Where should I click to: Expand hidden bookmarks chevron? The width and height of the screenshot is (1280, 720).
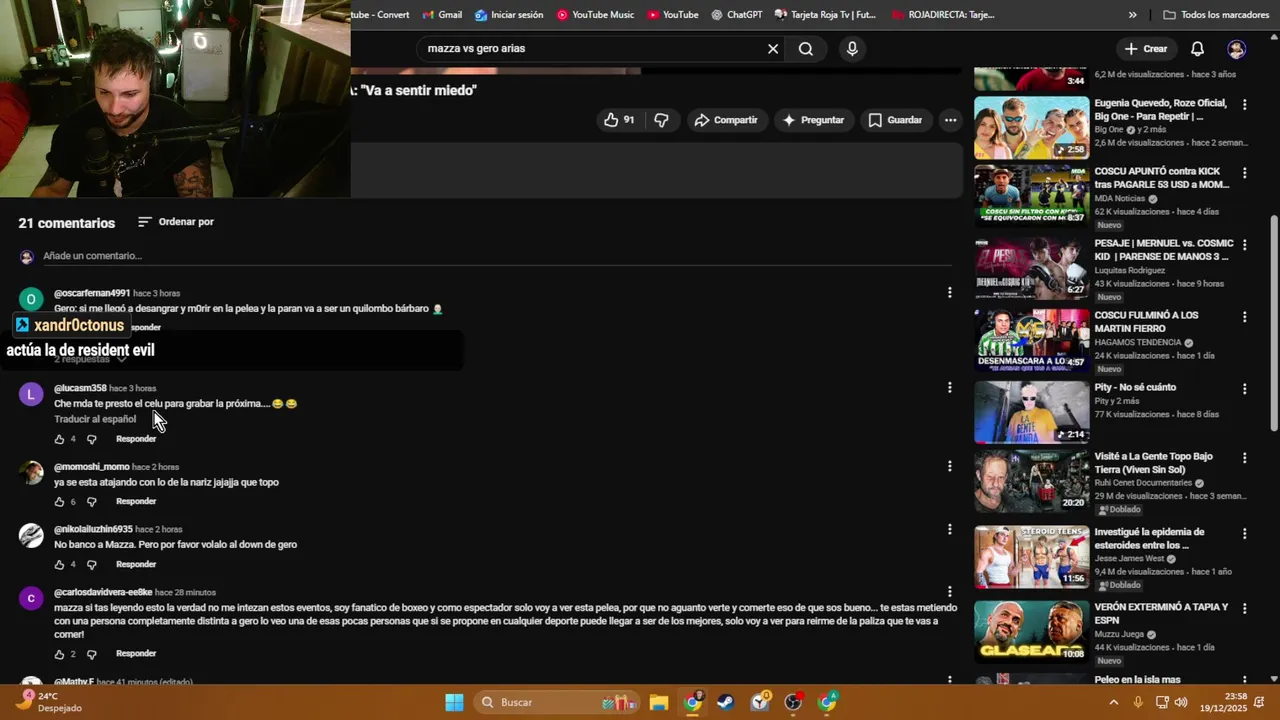(1132, 15)
